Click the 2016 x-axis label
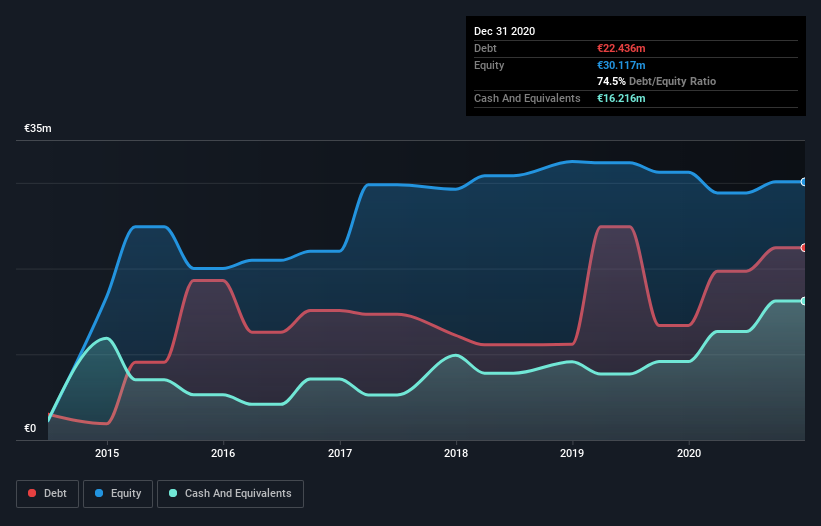 point(223,453)
